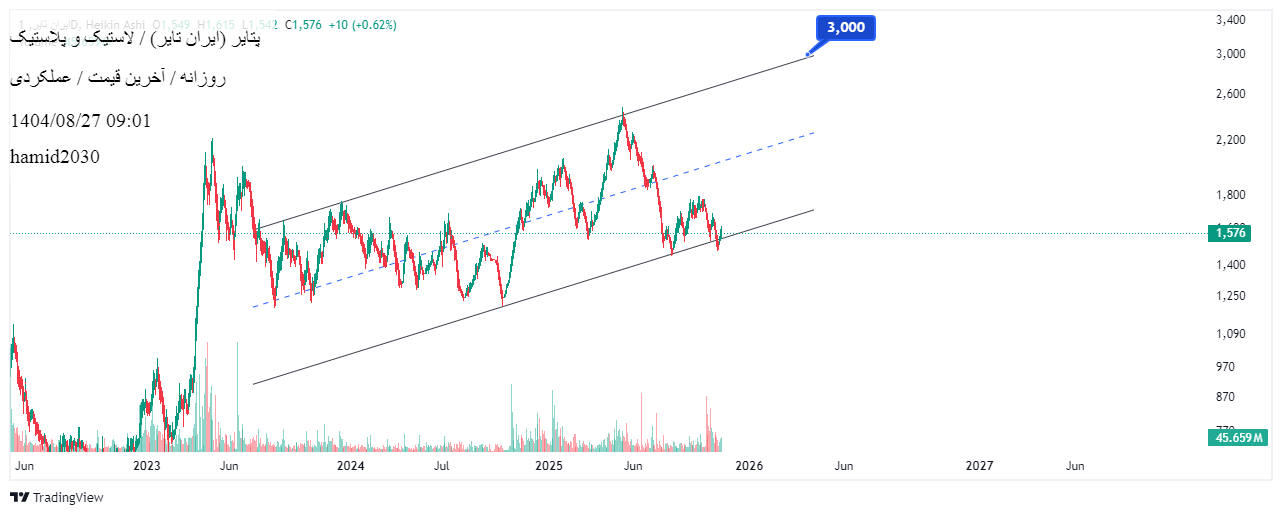Click the 2023 label on the time axis
Image resolution: width=1282 pixels, height=515 pixels.
[147, 466]
